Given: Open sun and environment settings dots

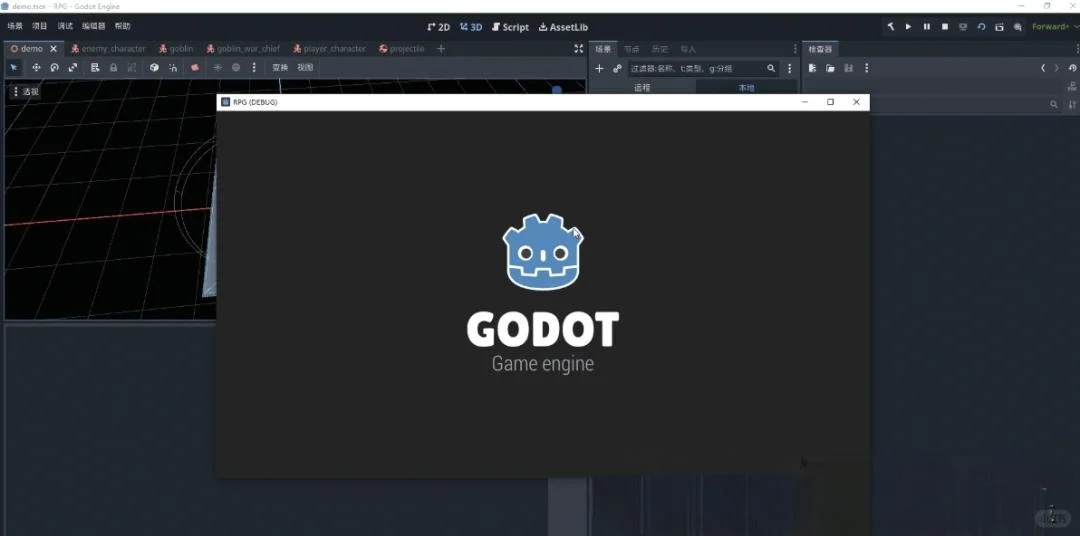Looking at the screenshot, I should click(253, 68).
